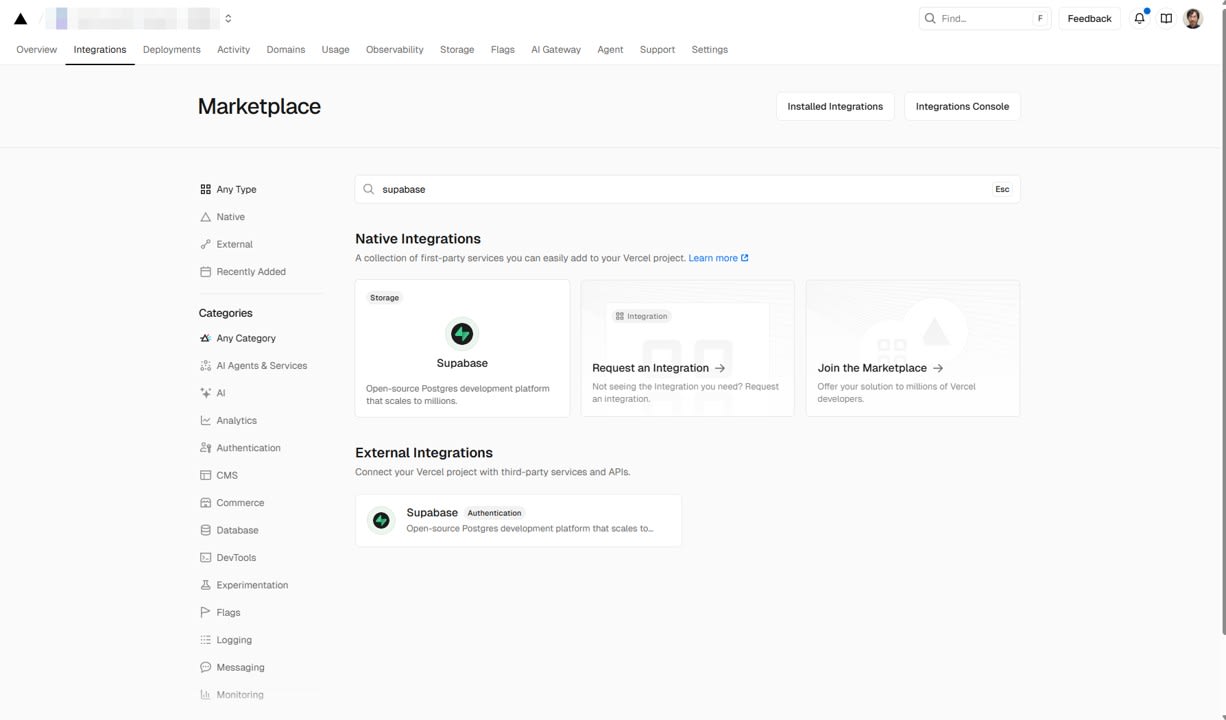Open the documentation book icon
This screenshot has width=1226, height=720.
click(x=1166, y=19)
